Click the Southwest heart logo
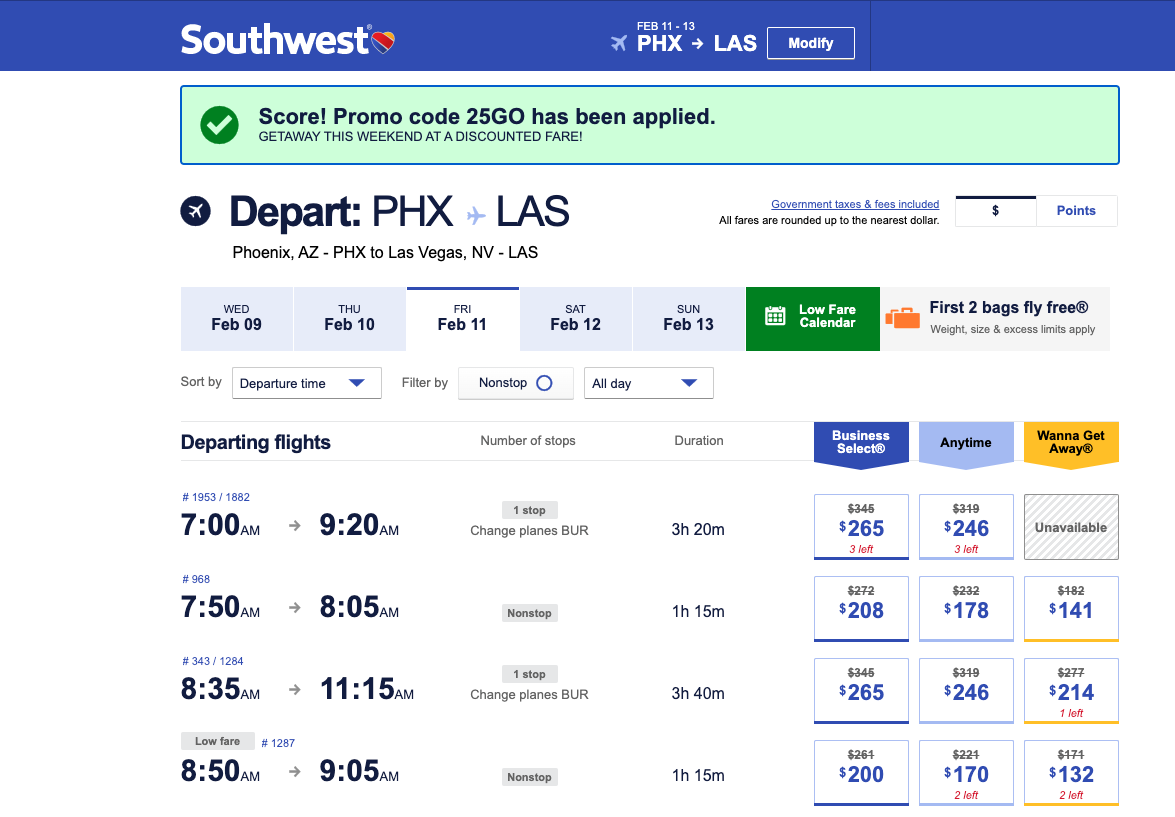 click(x=384, y=42)
